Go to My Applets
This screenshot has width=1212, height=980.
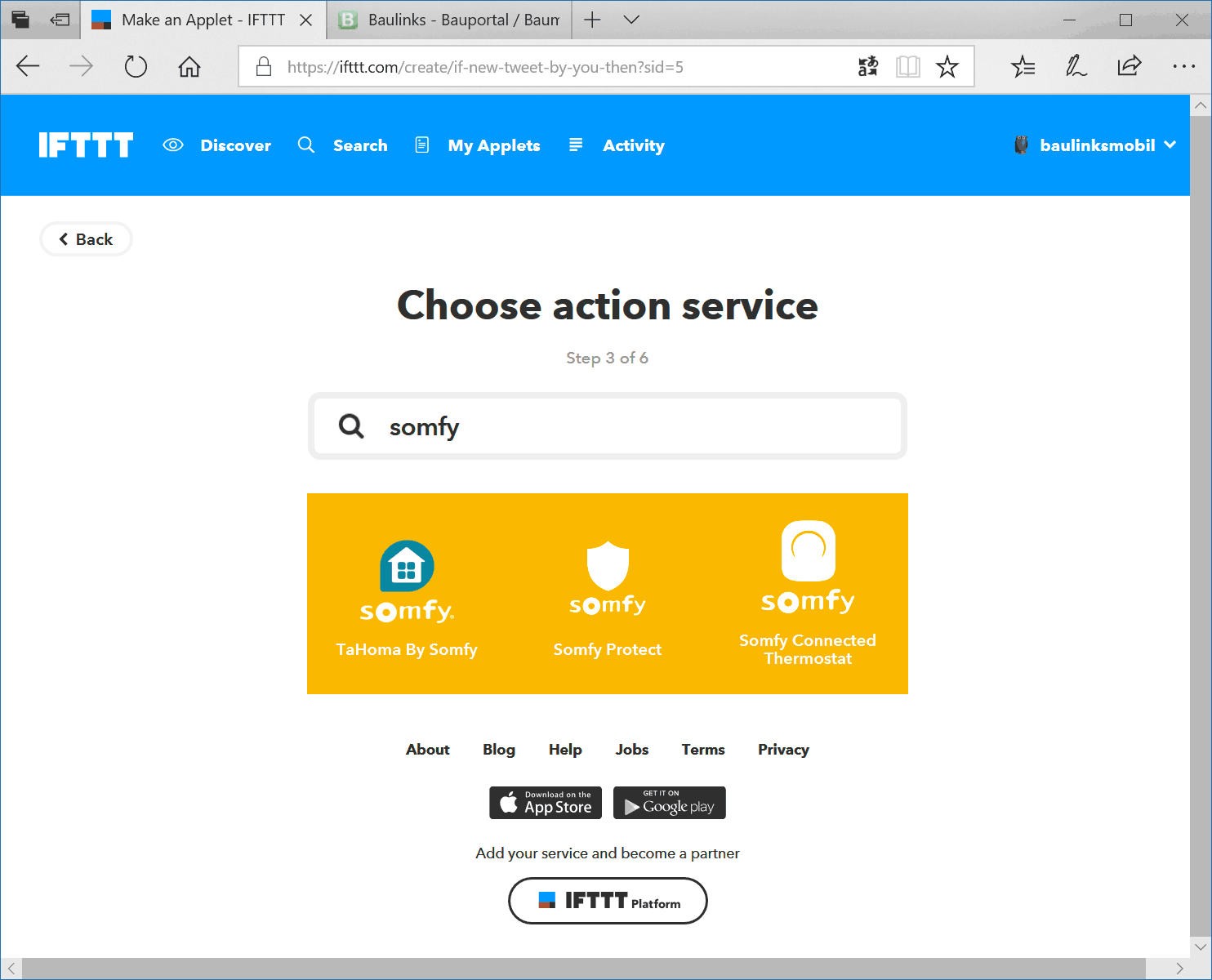coord(478,145)
